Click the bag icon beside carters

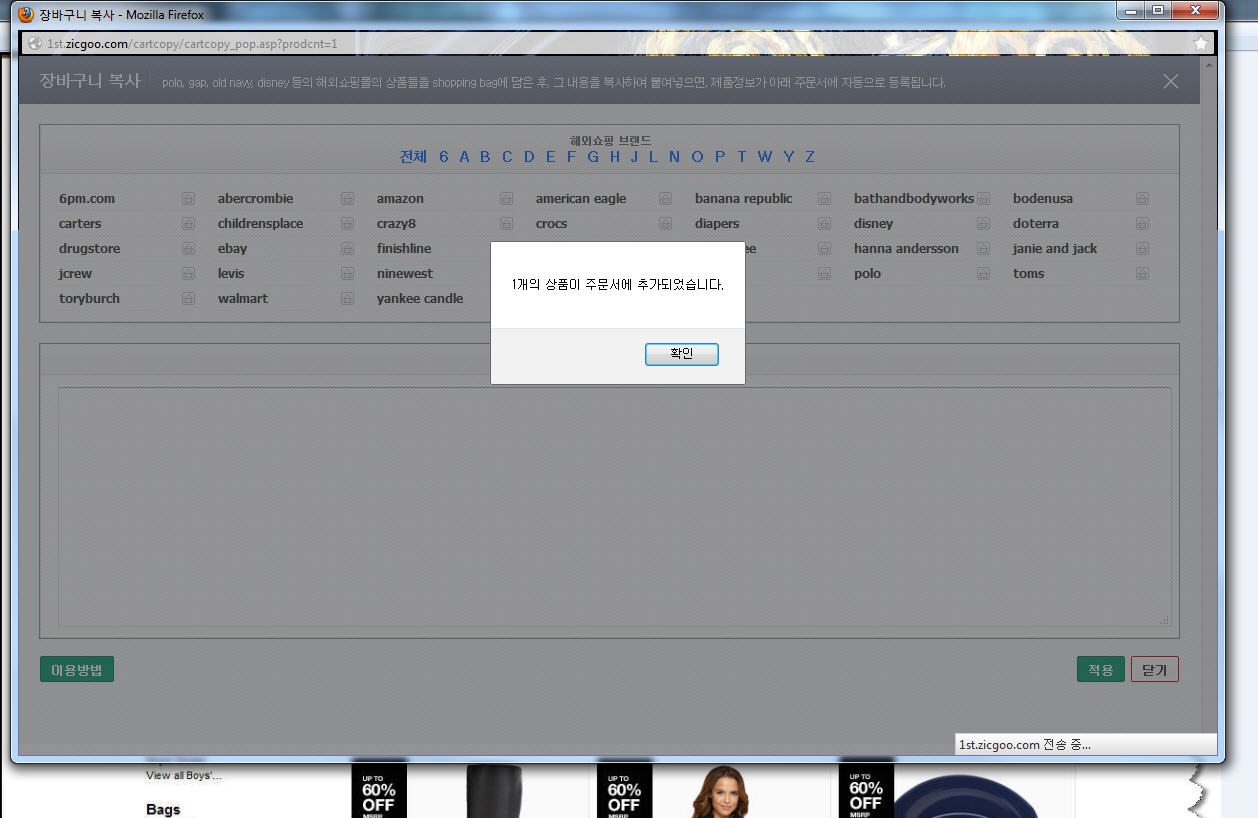click(188, 223)
